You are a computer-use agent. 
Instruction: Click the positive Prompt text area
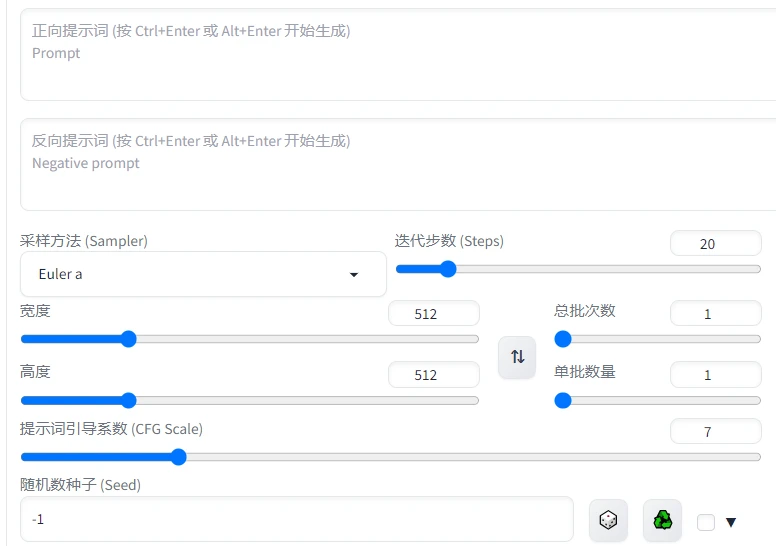coord(398,55)
